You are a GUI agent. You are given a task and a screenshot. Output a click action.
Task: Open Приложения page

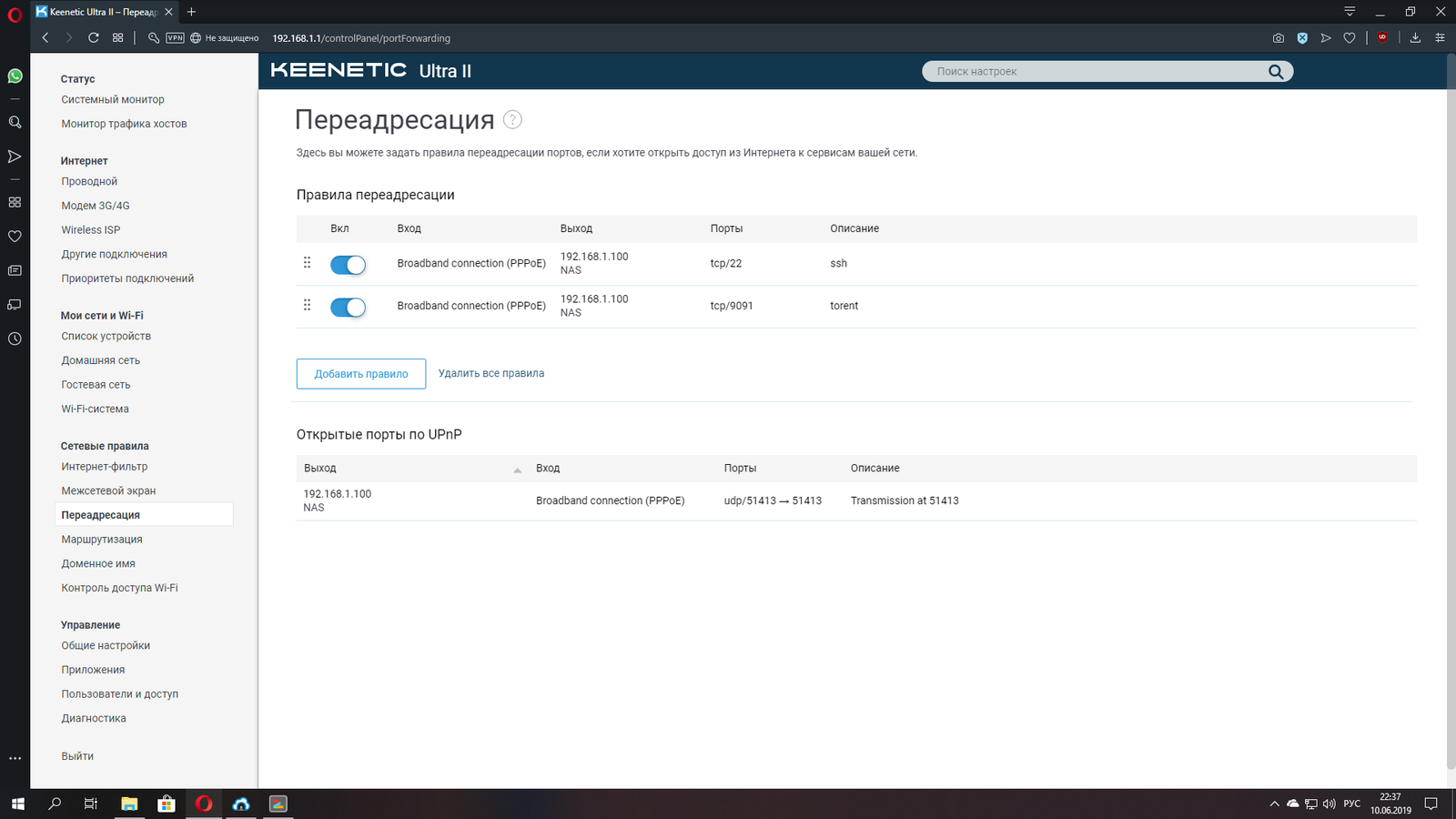pos(93,670)
